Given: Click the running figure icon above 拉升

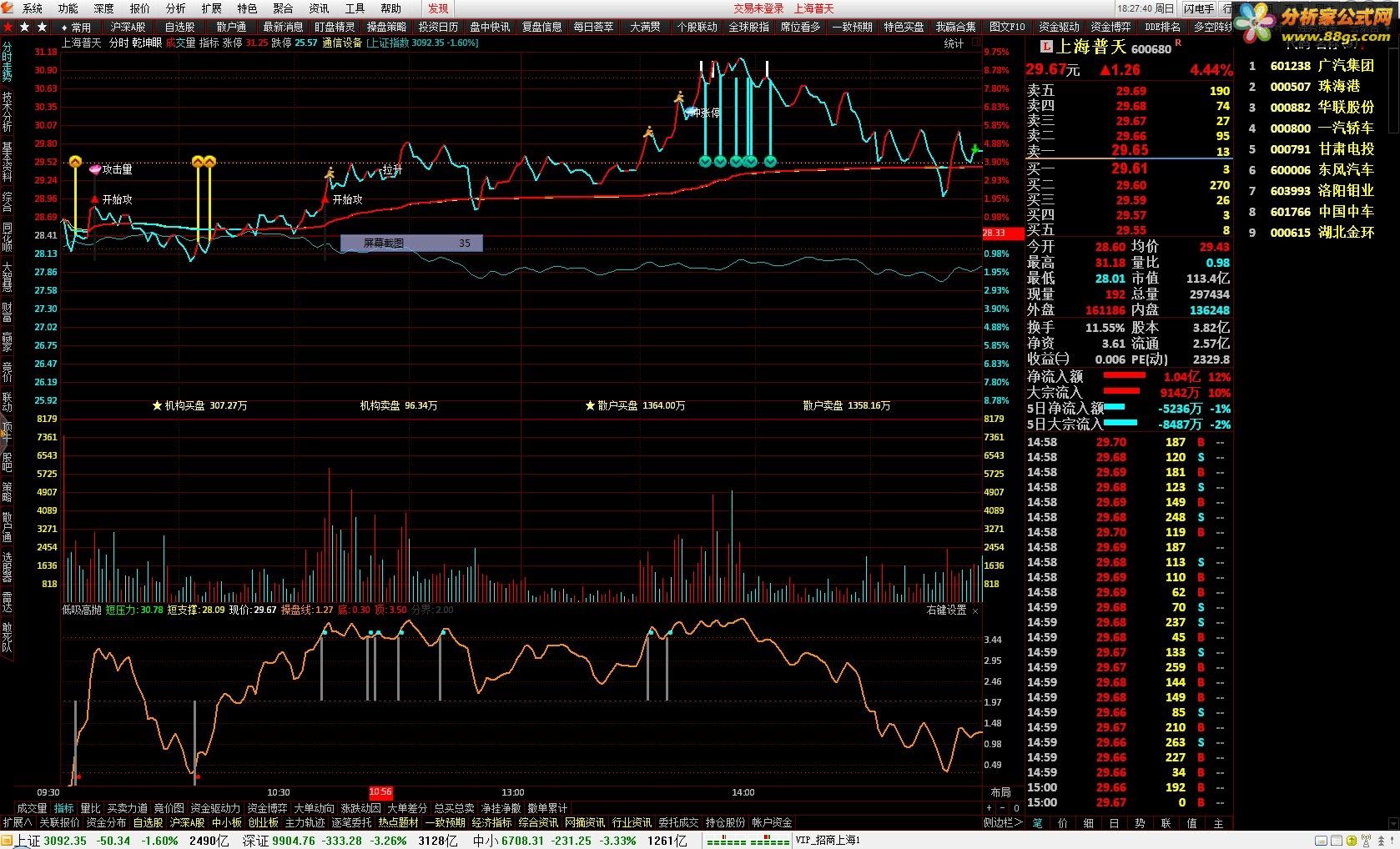Looking at the screenshot, I should (x=330, y=173).
